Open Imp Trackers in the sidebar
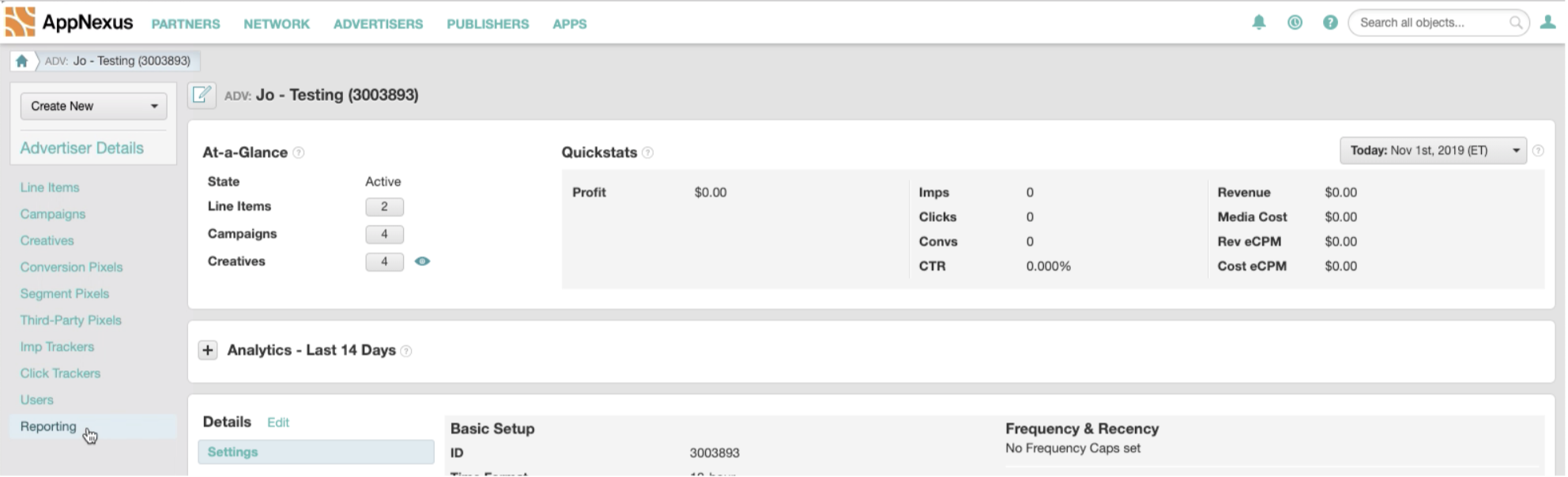This screenshot has height=477, width=1568. (x=57, y=347)
